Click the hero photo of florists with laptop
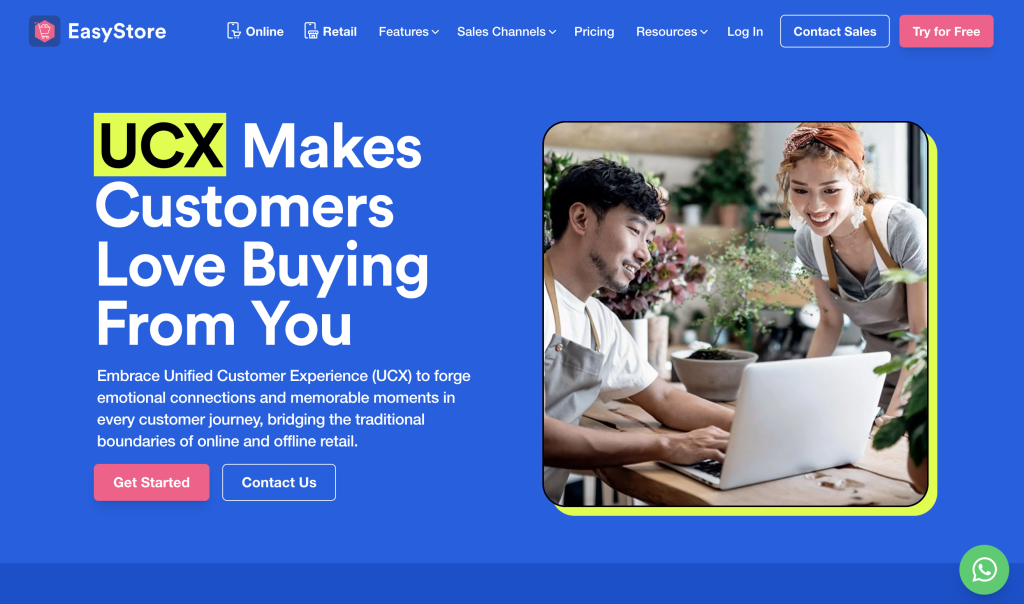The image size is (1024, 604). [735, 313]
